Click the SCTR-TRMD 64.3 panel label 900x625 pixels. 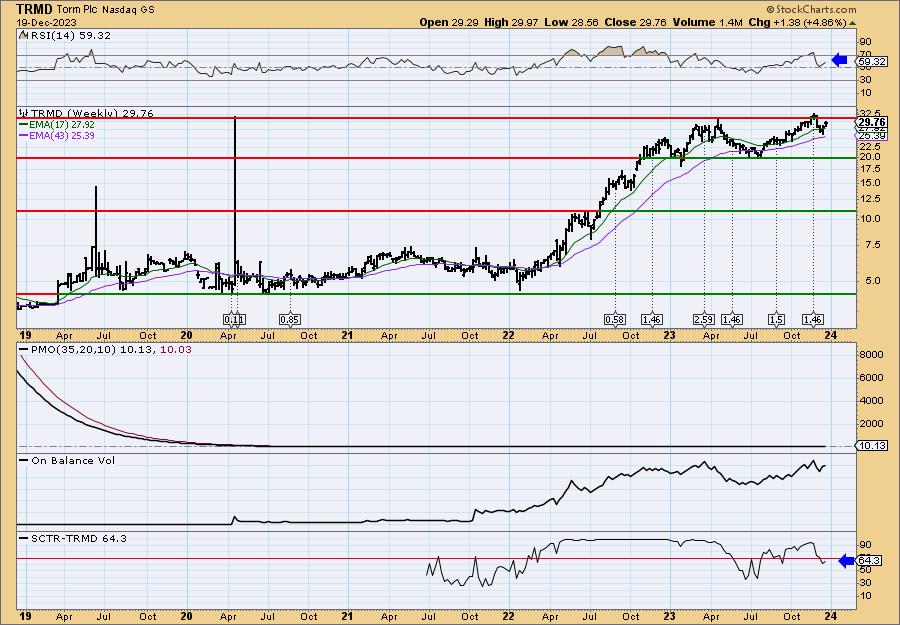tap(79, 538)
